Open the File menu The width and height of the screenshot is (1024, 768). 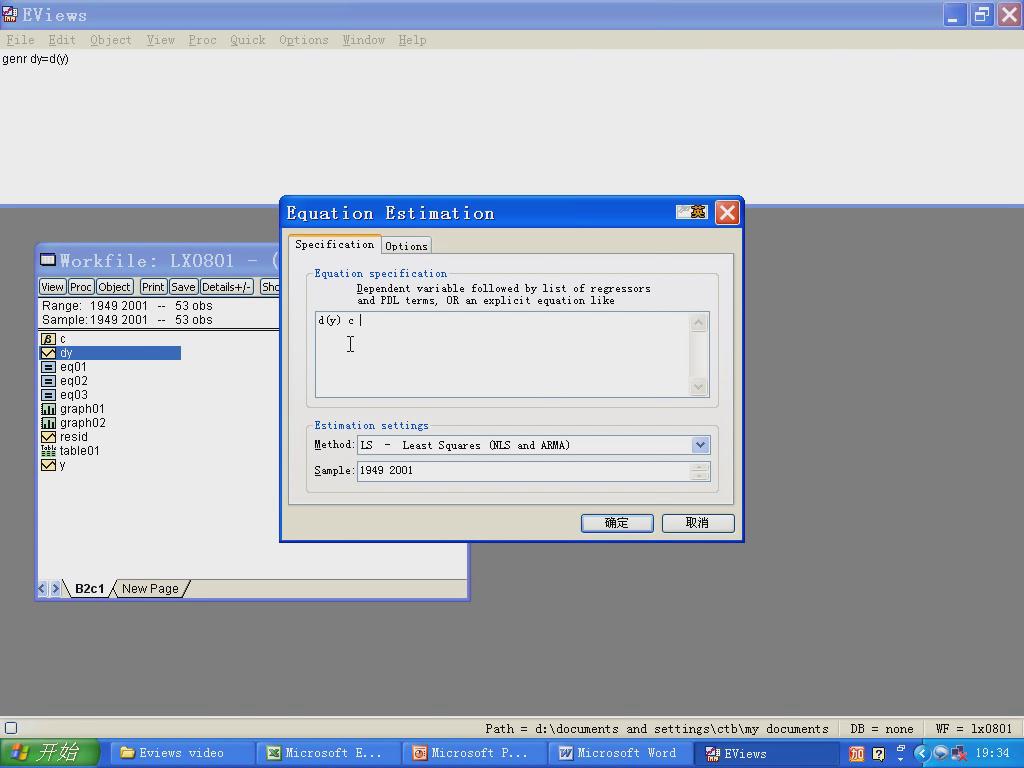click(20, 40)
